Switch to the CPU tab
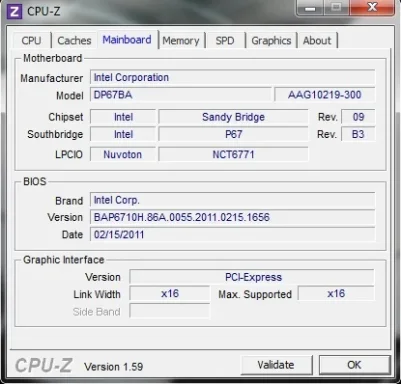Image resolution: width=401 pixels, height=384 pixels. (31, 41)
